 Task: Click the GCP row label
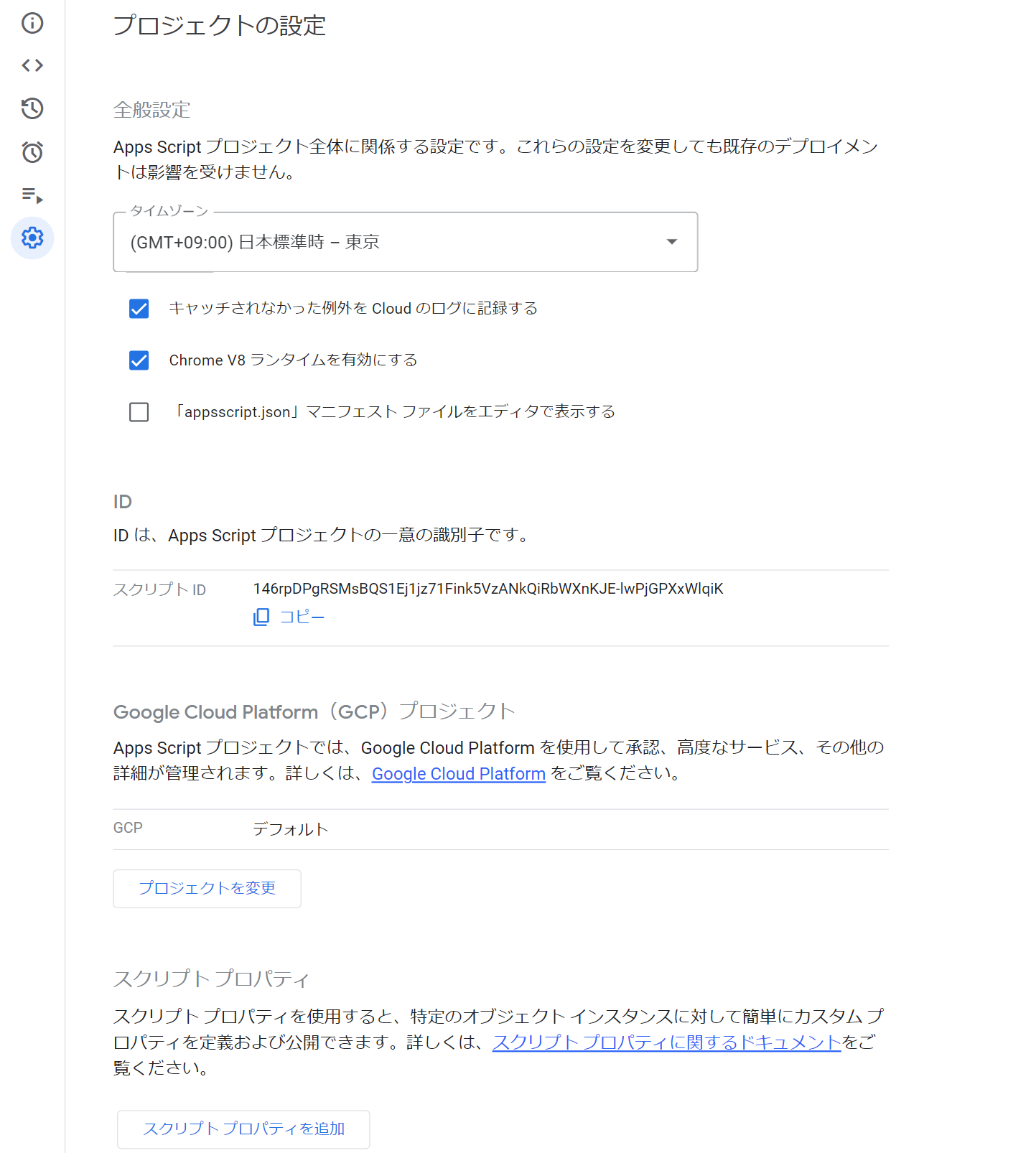pos(129,828)
